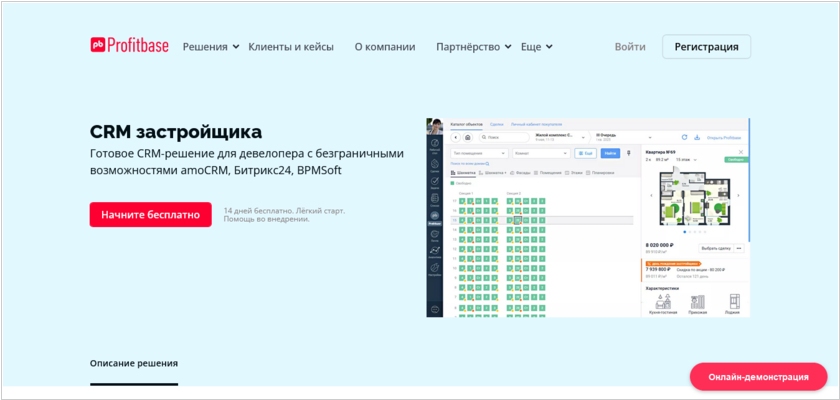
Task: Open the dashboard gauge icon in the CRM sidebar
Action: [x=435, y=143]
